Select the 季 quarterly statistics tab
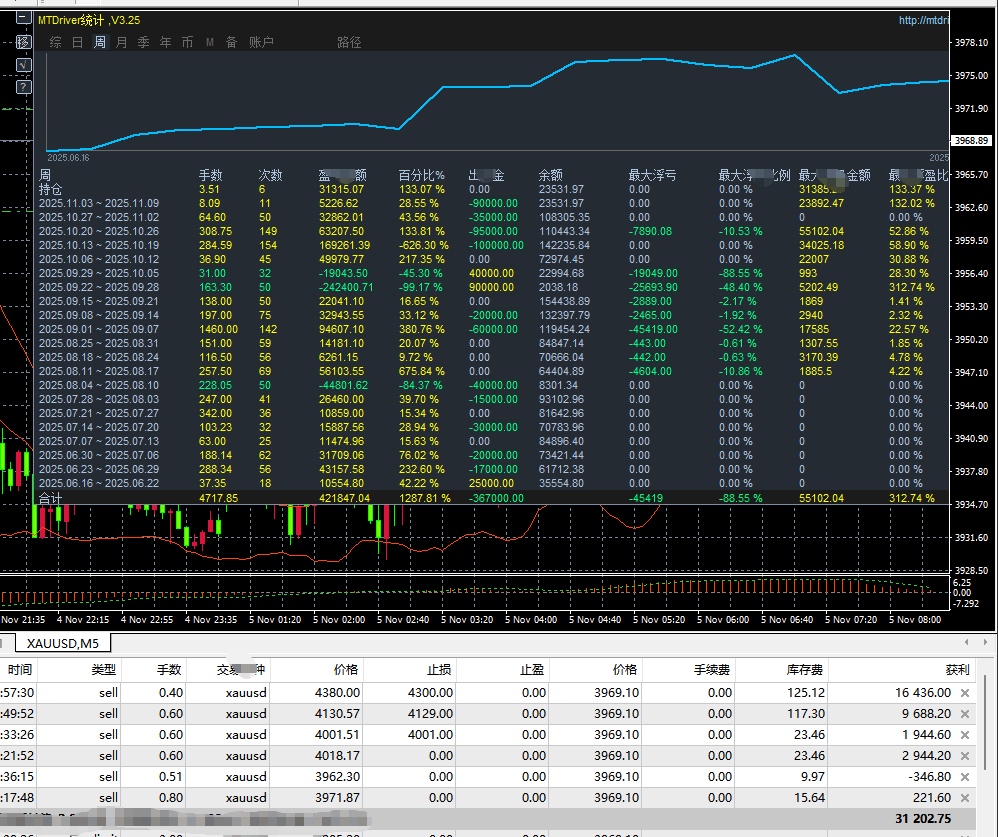998x837 pixels. pos(143,42)
